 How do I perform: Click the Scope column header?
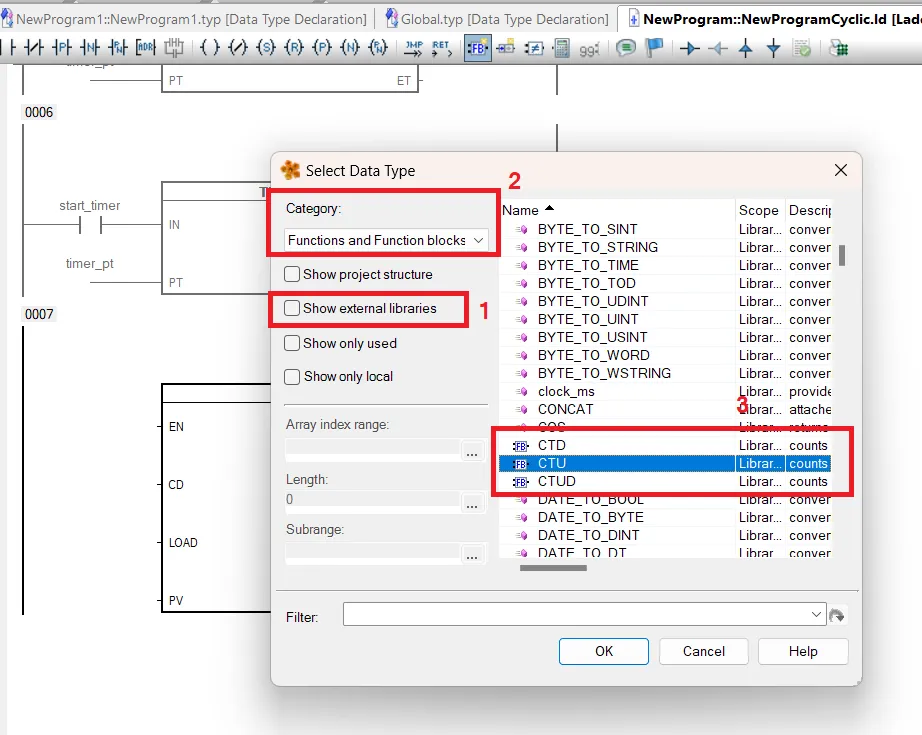point(759,210)
